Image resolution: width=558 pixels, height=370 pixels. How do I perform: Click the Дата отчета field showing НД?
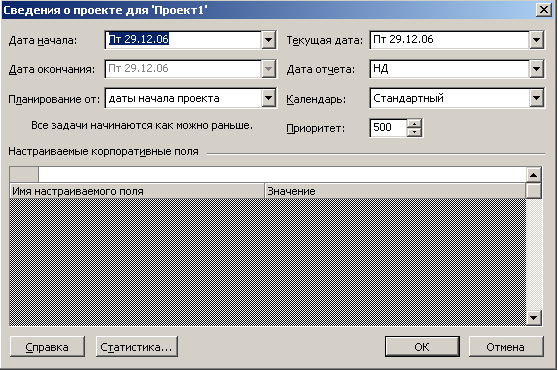[449, 69]
